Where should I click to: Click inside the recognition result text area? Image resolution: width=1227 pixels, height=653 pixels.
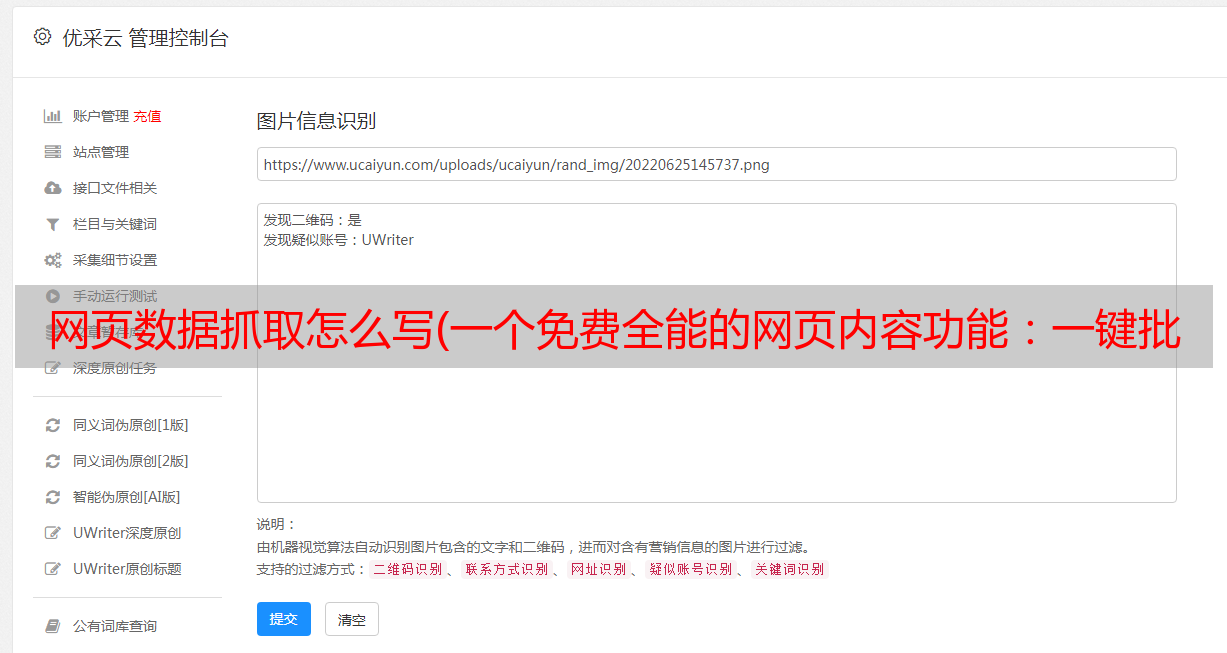[x=716, y=353]
